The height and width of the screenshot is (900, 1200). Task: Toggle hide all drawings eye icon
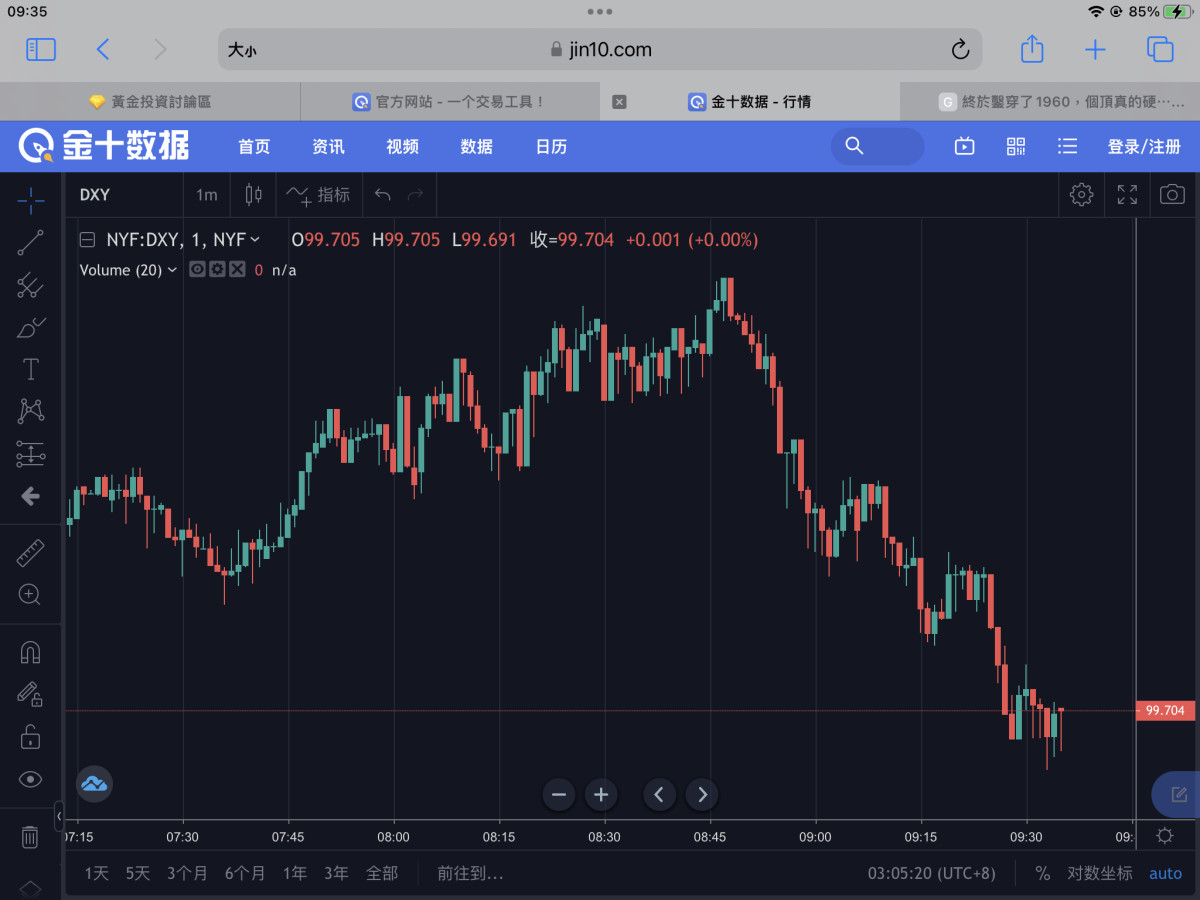31,779
